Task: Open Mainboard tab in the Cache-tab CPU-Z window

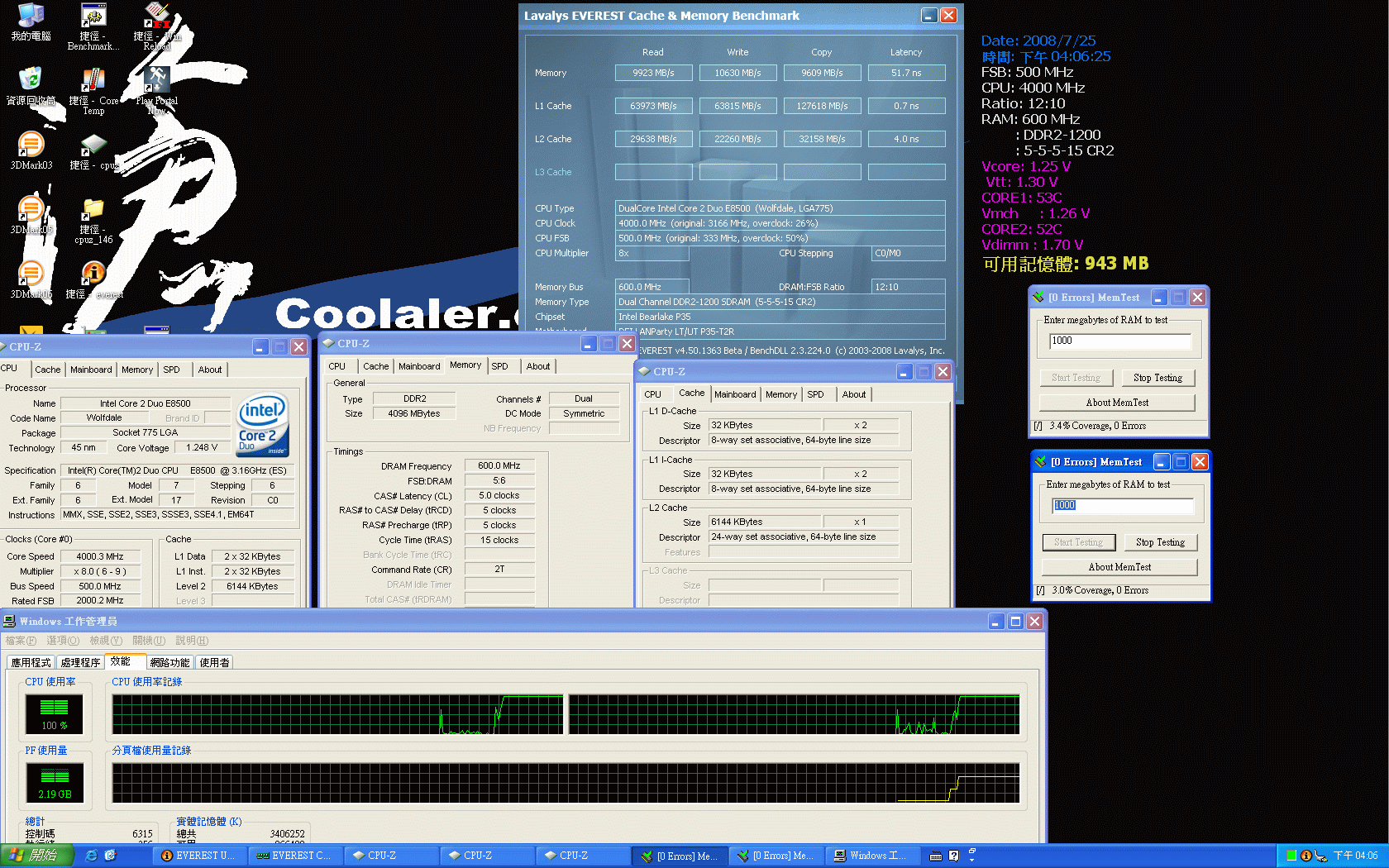Action: (x=735, y=394)
